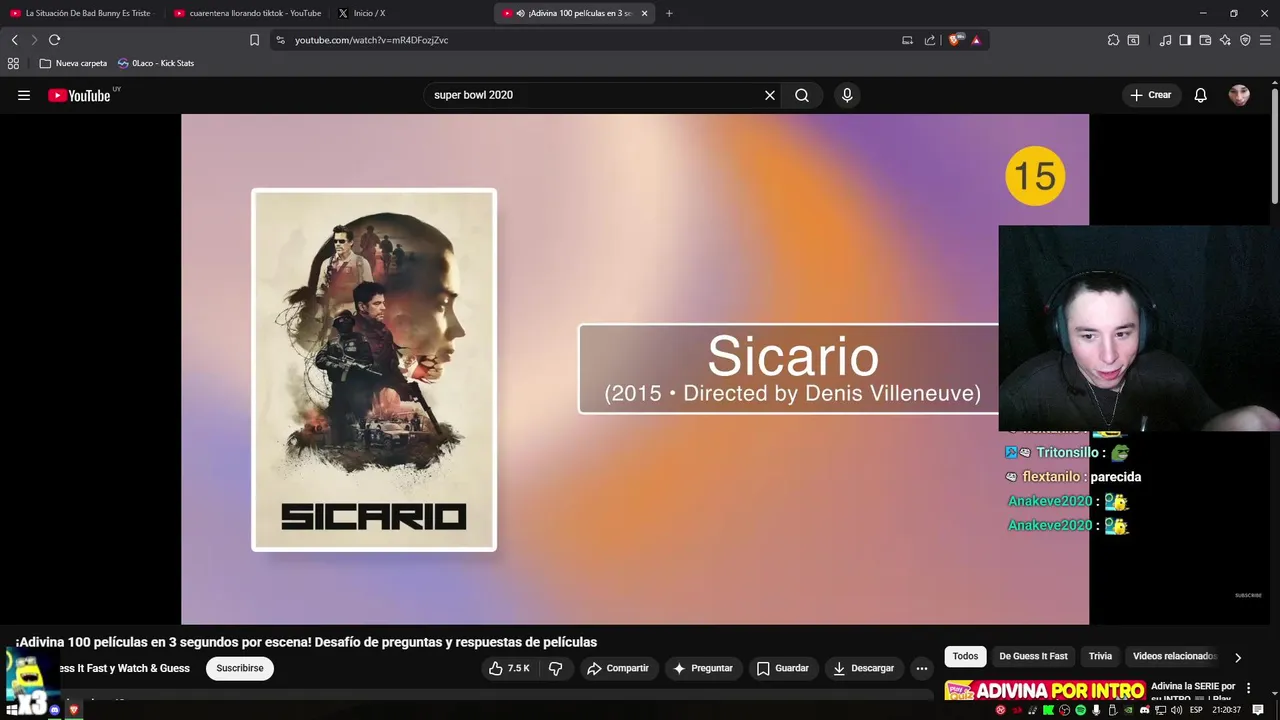The image size is (1280, 720).
Task: Click the Compartir share button
Action: (618, 668)
